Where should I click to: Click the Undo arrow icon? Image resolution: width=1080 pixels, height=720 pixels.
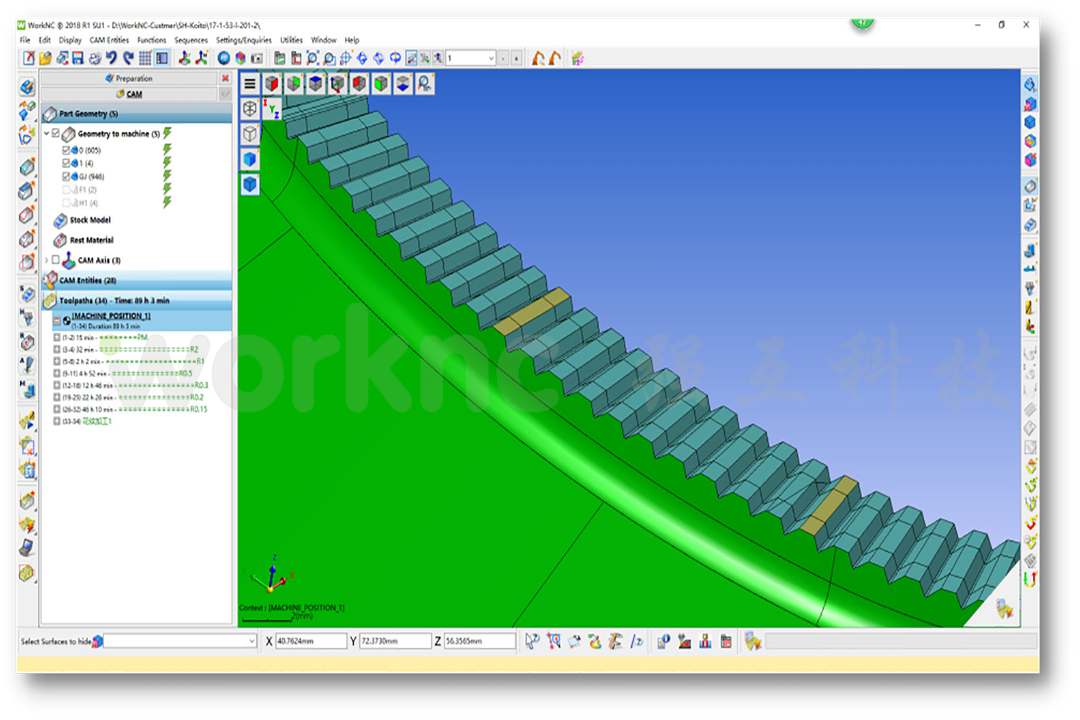coord(111,59)
